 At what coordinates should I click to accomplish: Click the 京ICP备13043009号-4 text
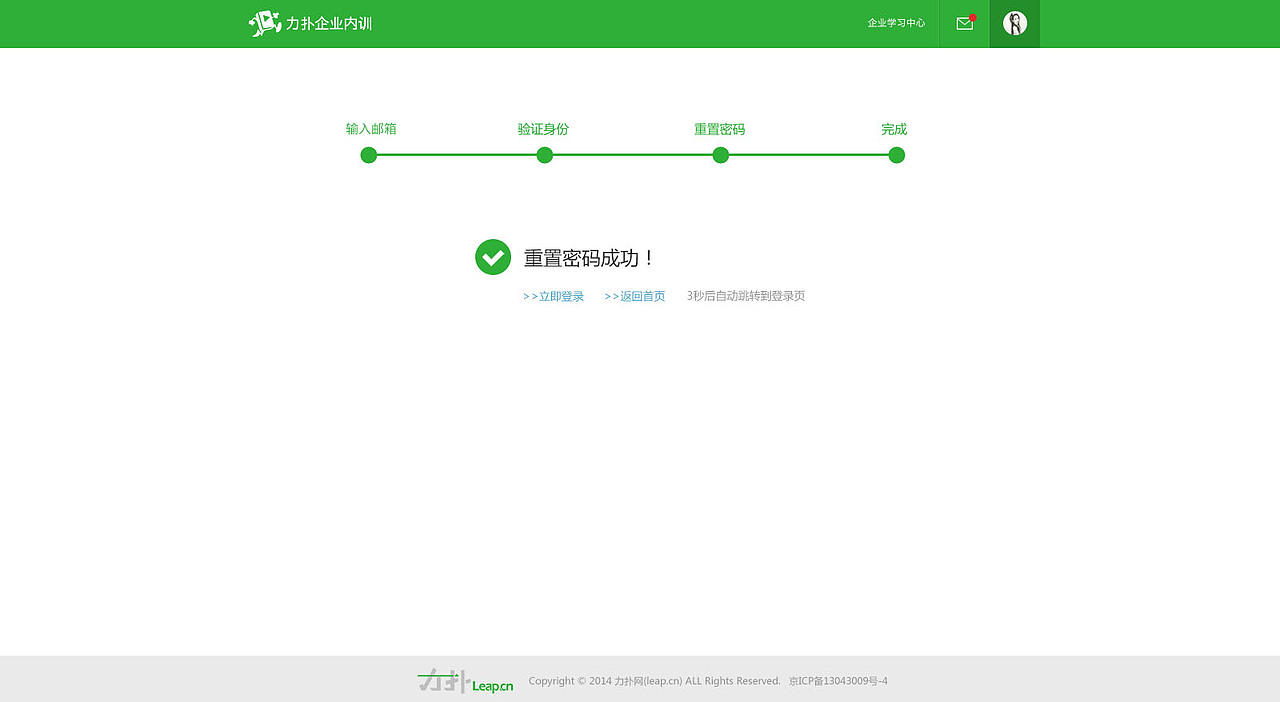coord(838,681)
